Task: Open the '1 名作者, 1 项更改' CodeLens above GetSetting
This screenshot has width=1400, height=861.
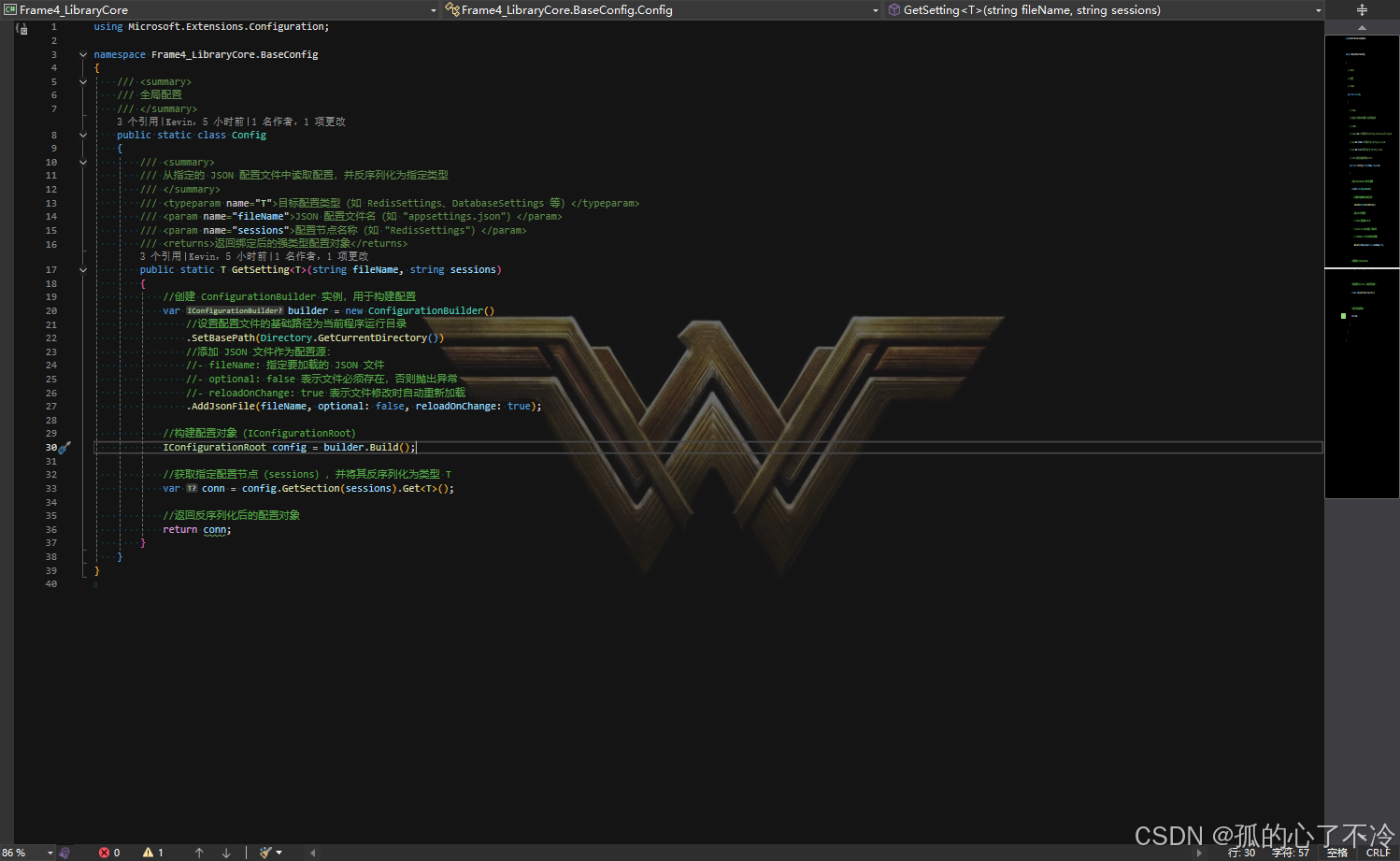Action: 321,256
